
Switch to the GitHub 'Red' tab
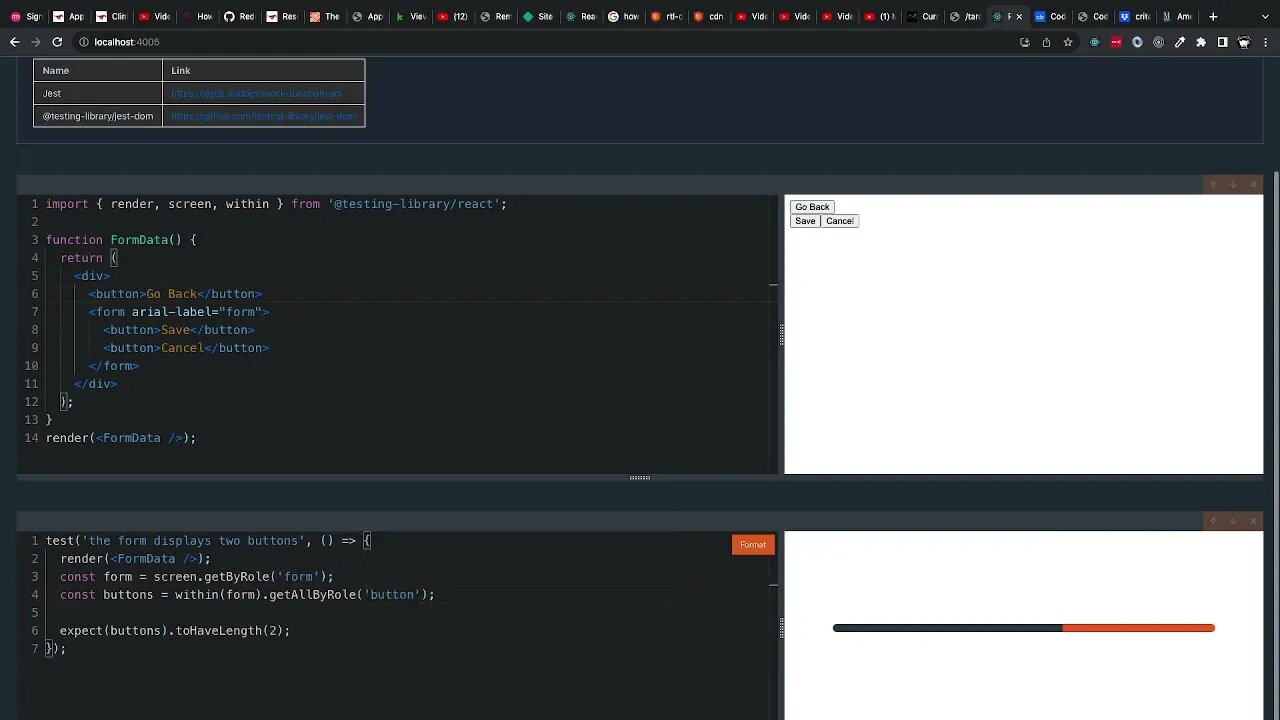point(239,16)
